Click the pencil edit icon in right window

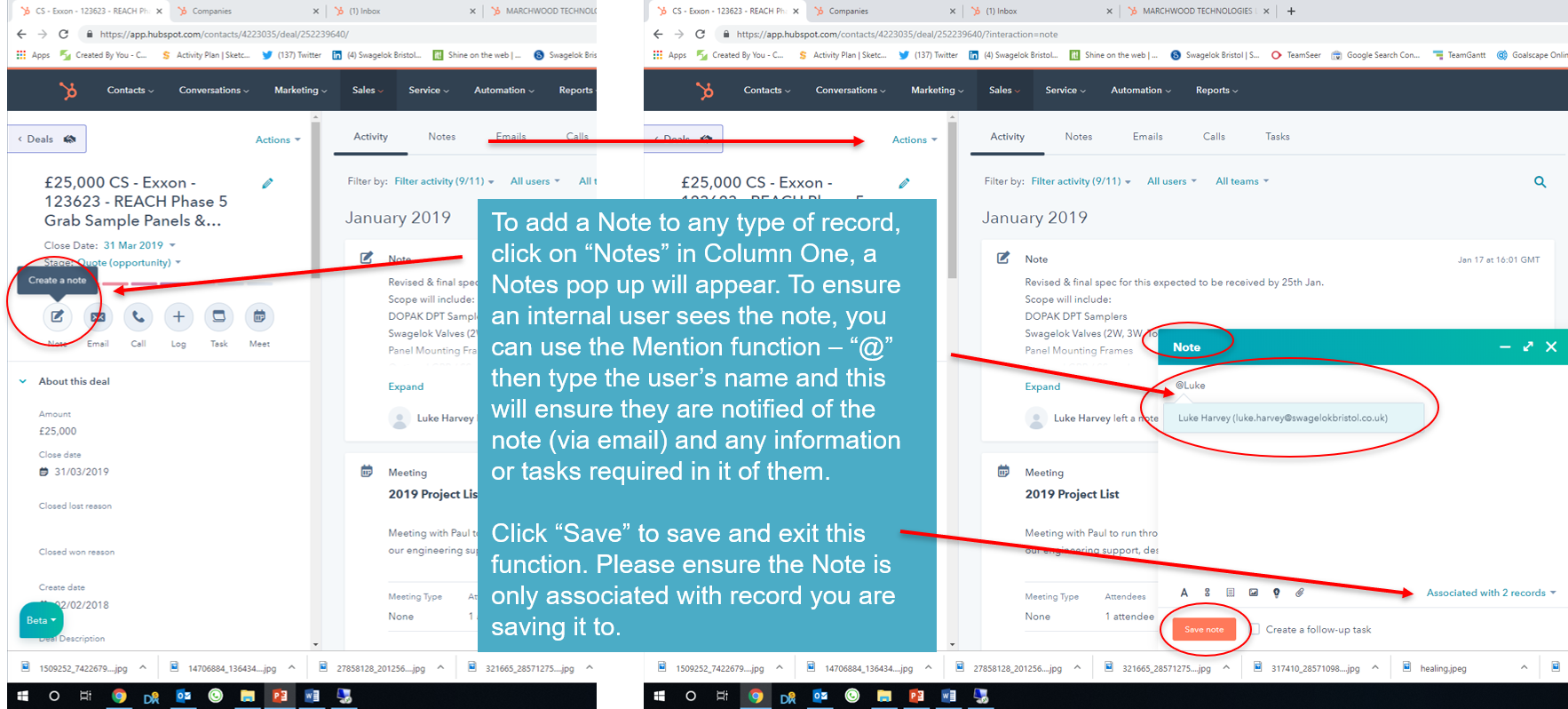[x=904, y=183]
